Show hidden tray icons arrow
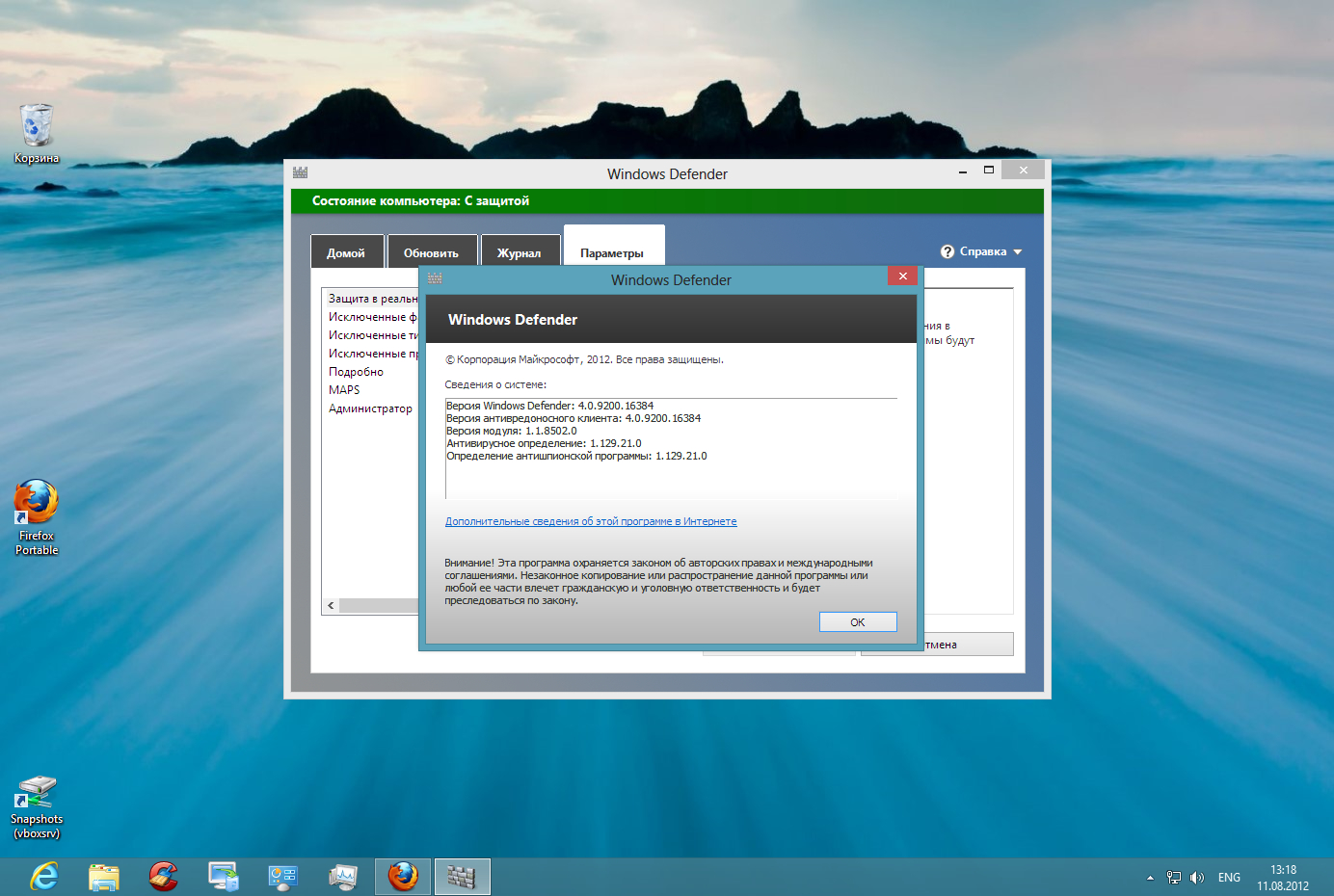1334x896 pixels. click(x=1150, y=878)
